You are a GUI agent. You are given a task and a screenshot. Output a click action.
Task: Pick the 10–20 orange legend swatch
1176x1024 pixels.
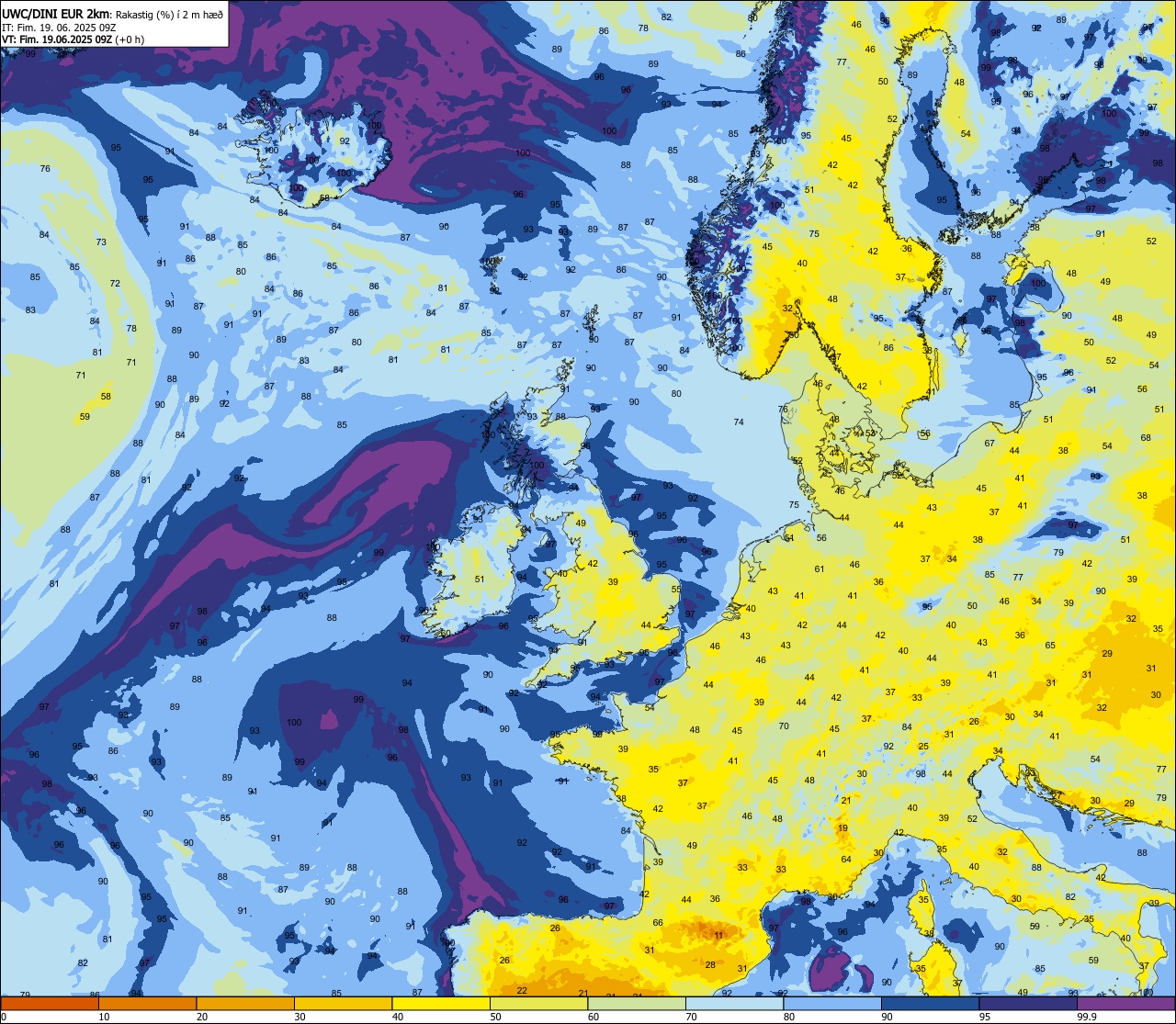(x=147, y=1003)
